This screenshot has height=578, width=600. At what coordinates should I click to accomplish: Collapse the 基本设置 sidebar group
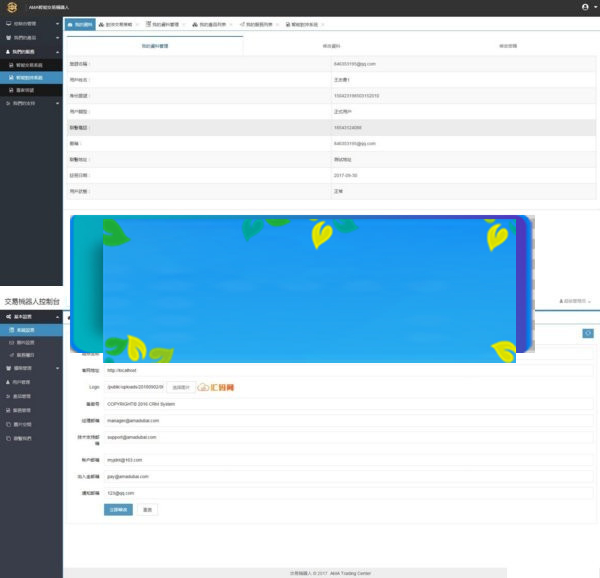point(57,316)
